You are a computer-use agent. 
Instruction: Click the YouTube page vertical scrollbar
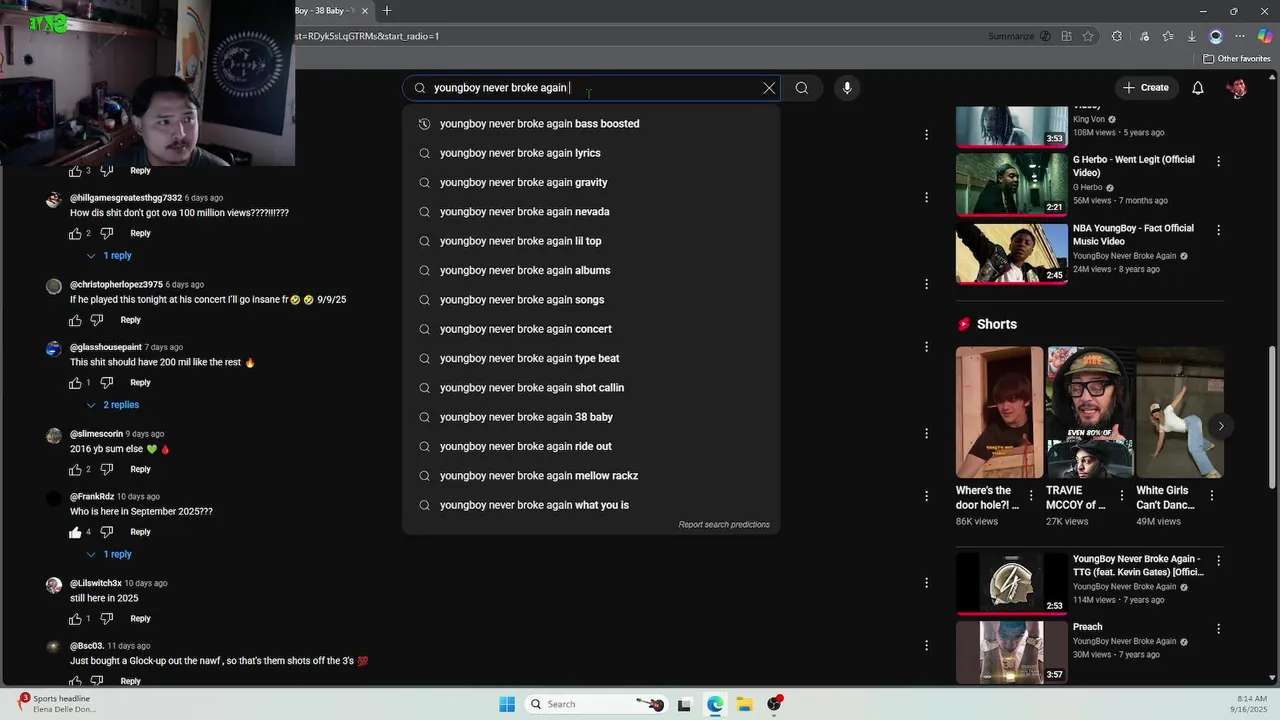1272,420
